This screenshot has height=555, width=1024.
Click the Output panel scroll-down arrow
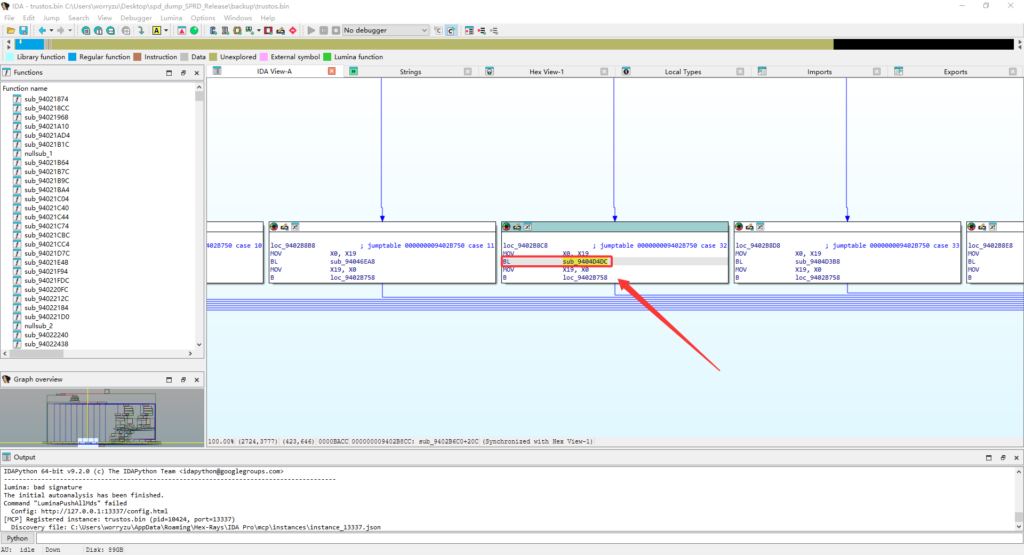coord(1018,526)
